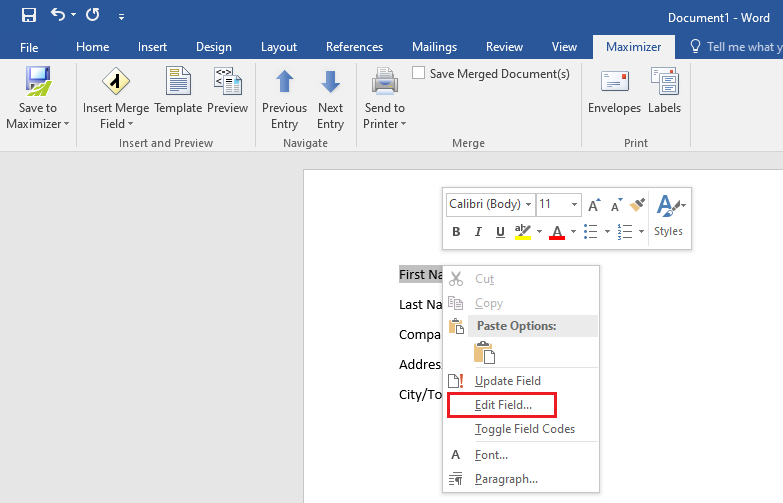Click the Labels icon
Screen dimensions: 783x503
coord(664,82)
